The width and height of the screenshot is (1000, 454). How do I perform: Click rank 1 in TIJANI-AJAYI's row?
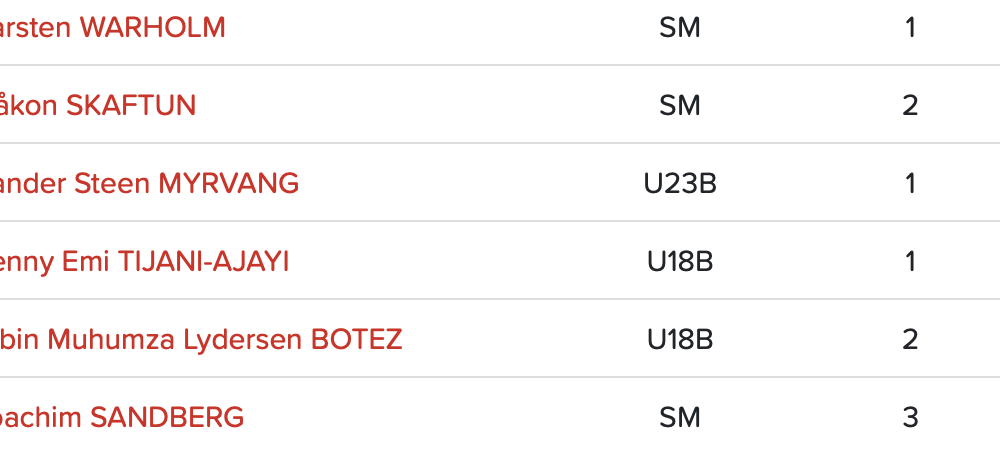910,262
